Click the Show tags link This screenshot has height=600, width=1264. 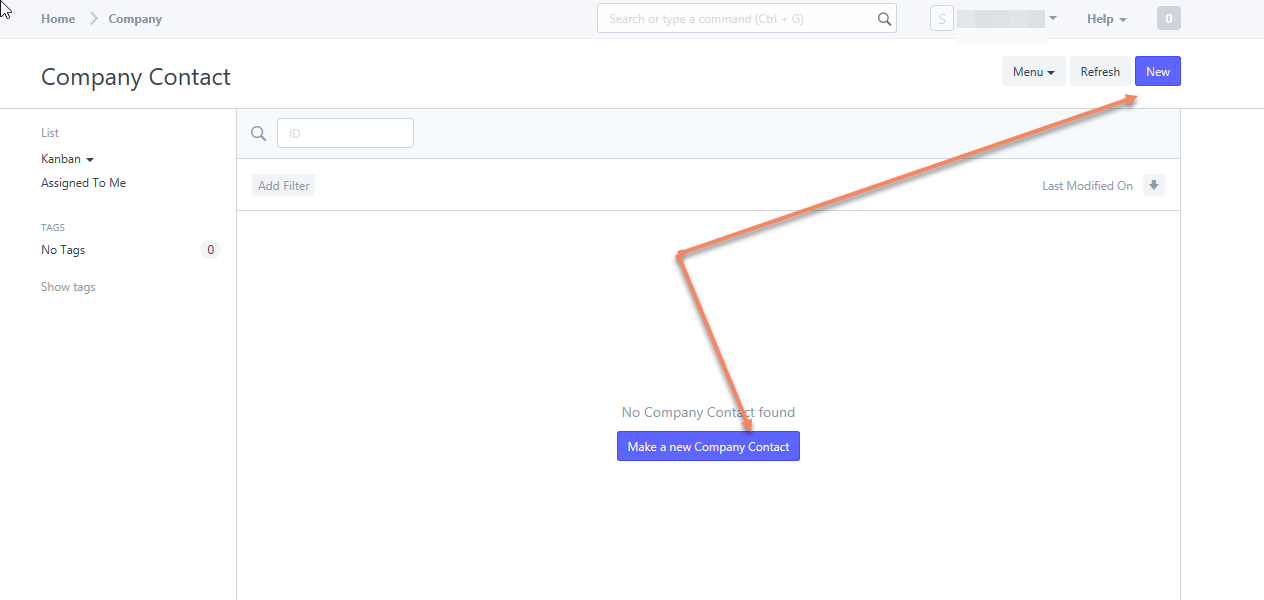point(68,287)
